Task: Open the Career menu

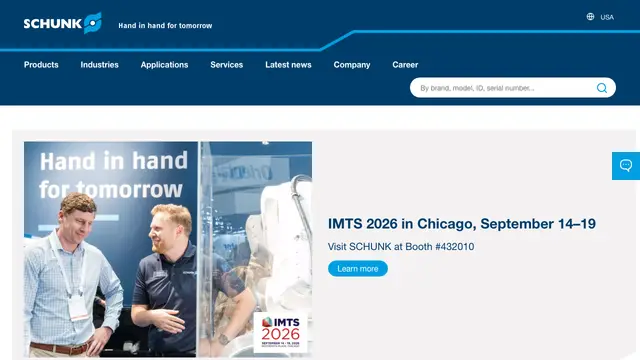Action: (x=405, y=65)
